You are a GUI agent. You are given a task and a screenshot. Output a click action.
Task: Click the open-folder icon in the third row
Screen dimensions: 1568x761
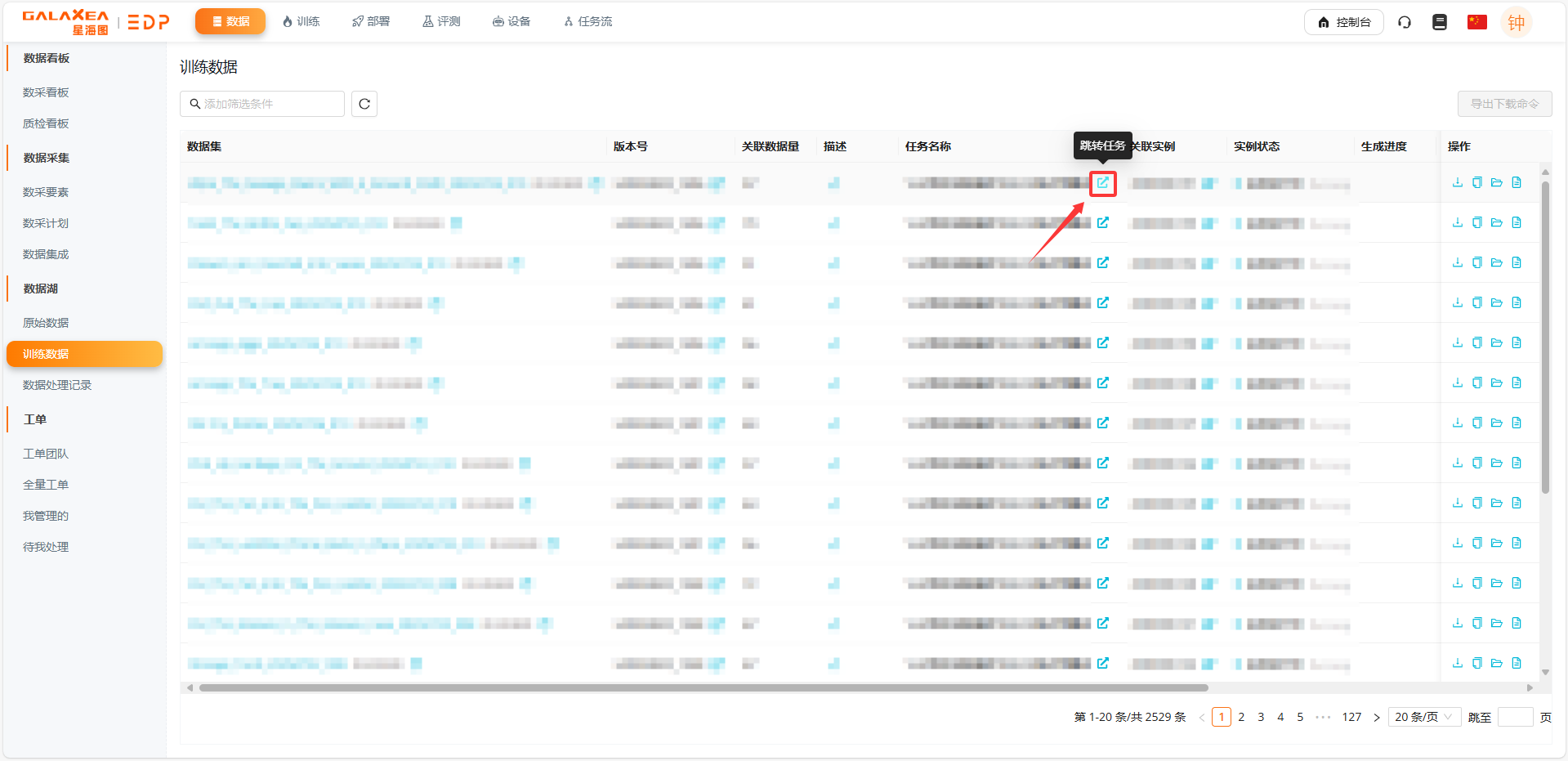(1496, 262)
